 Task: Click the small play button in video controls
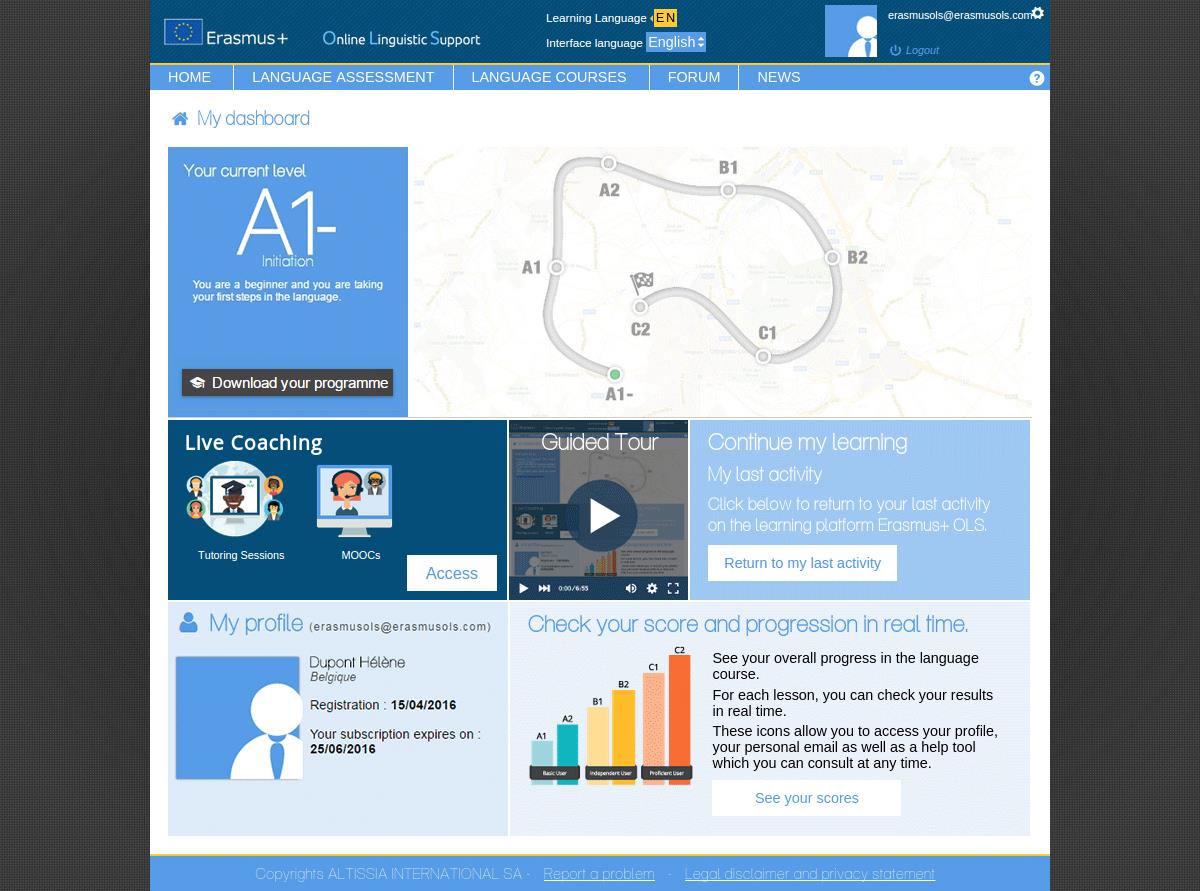[x=523, y=588]
